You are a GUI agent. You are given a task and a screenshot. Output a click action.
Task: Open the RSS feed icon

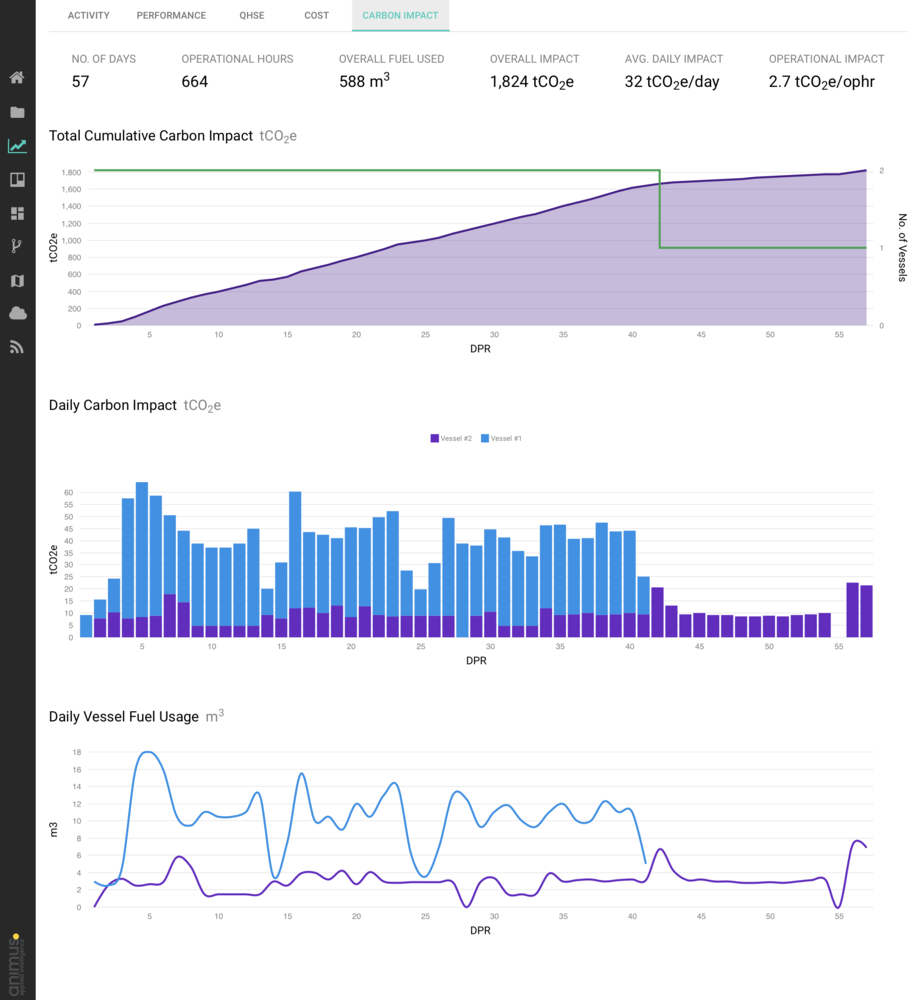click(x=17, y=348)
